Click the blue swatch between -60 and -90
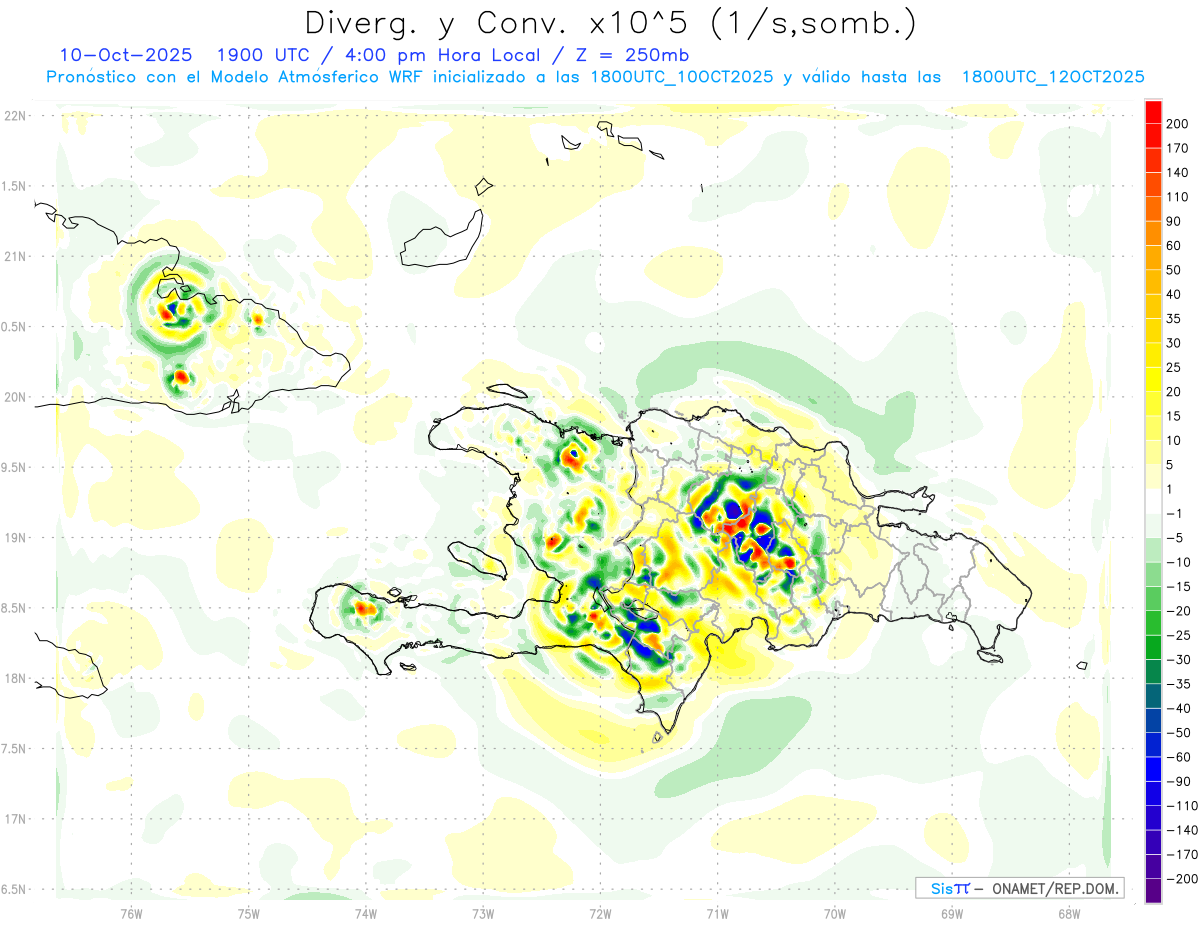This screenshot has width=1200, height=927. coord(1153,769)
